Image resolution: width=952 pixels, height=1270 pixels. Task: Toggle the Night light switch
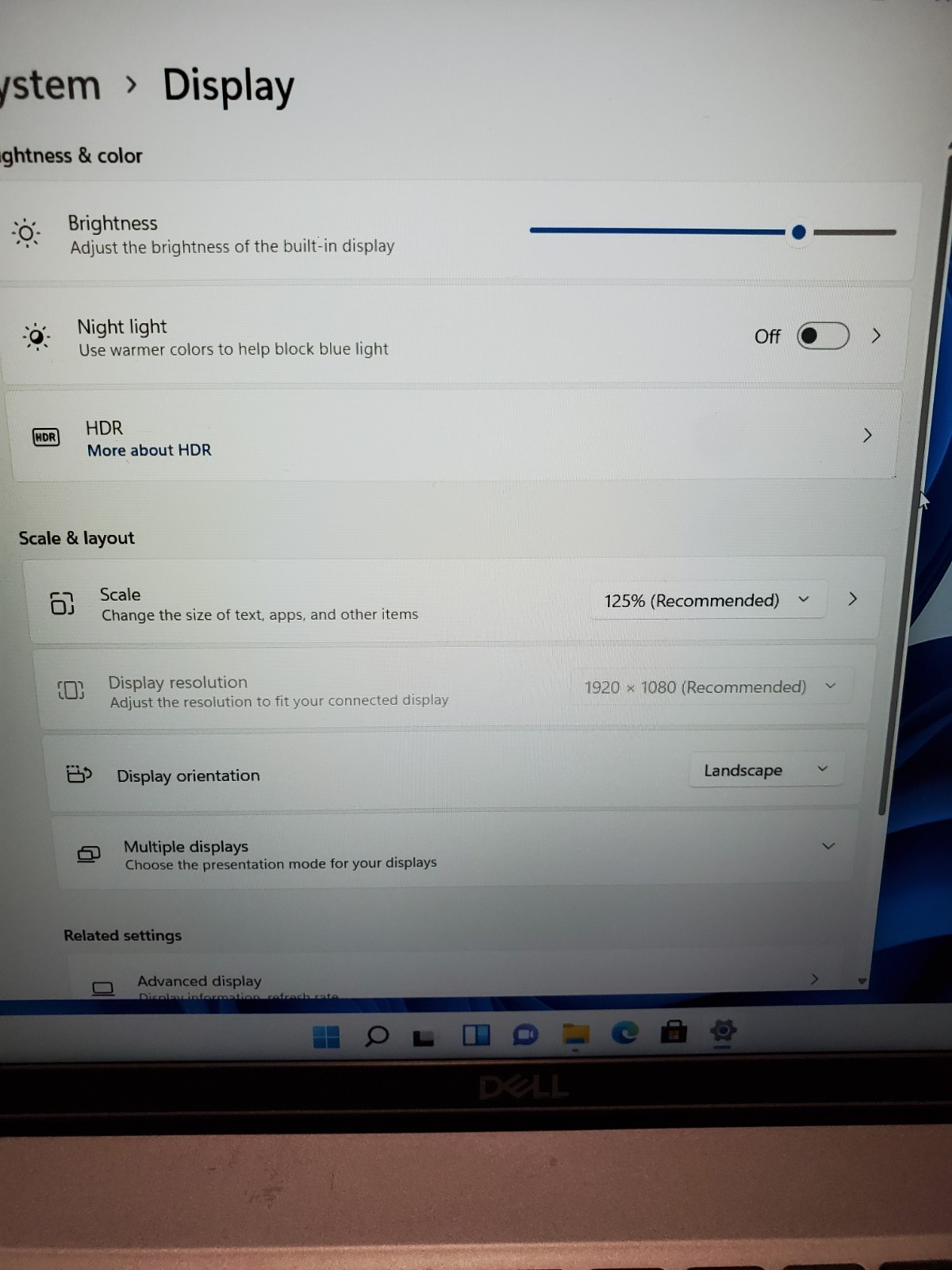[823, 336]
